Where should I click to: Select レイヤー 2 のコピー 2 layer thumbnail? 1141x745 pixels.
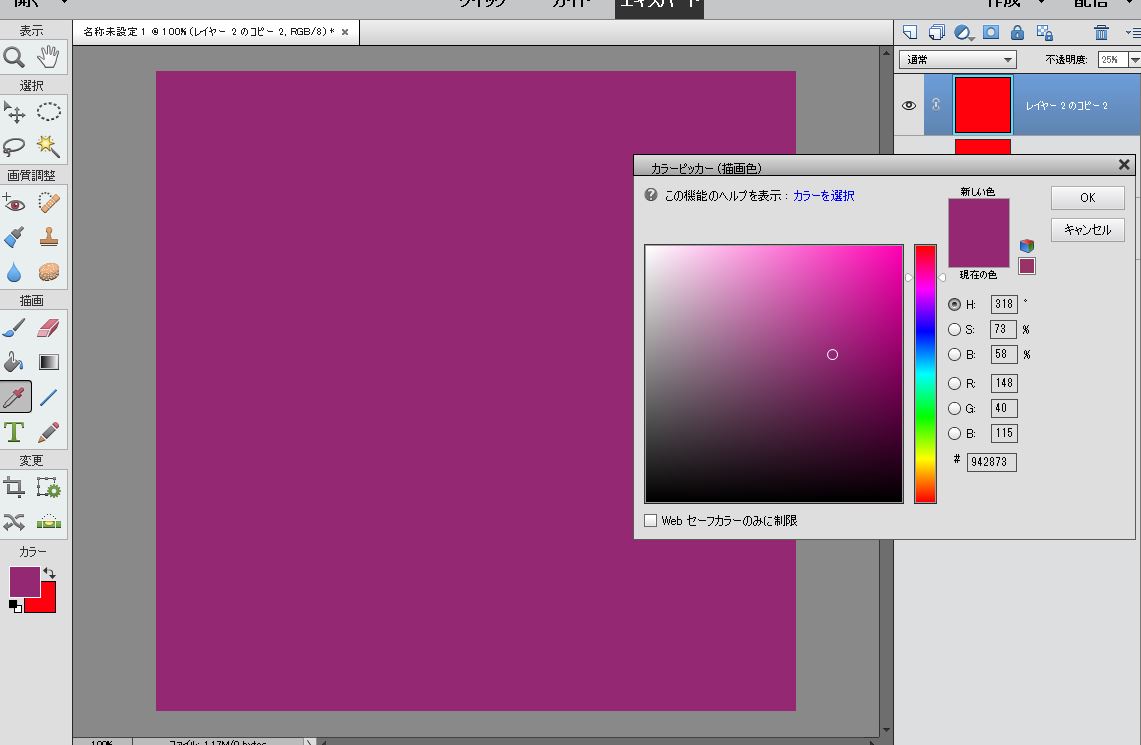click(x=982, y=105)
